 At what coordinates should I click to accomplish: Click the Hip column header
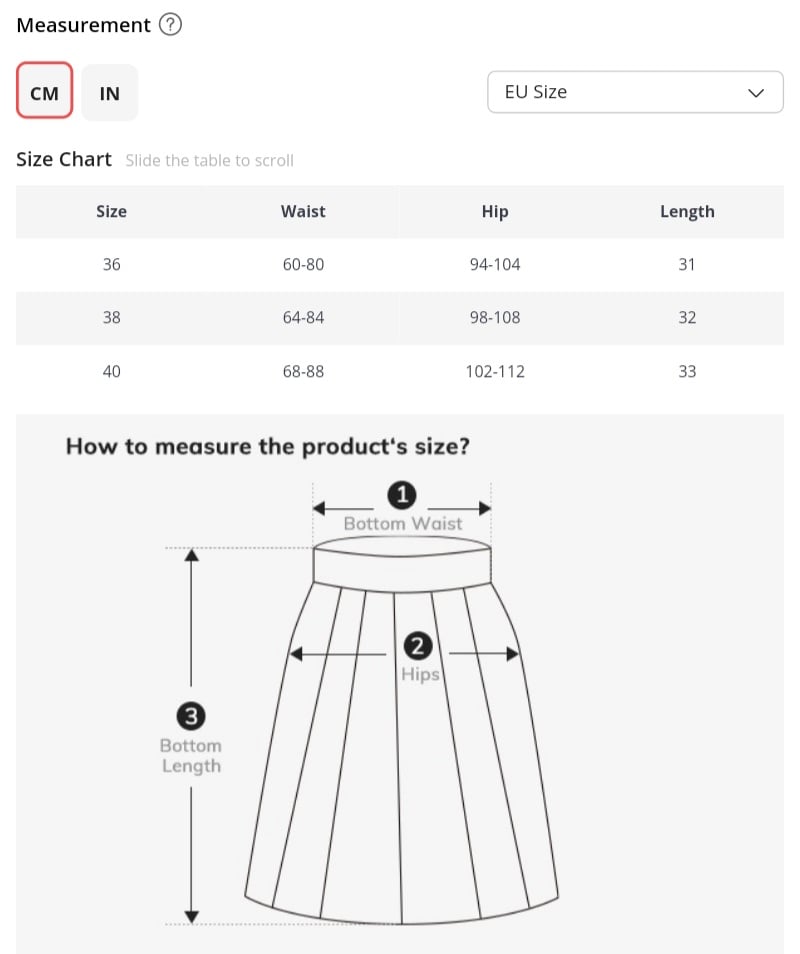[495, 212]
